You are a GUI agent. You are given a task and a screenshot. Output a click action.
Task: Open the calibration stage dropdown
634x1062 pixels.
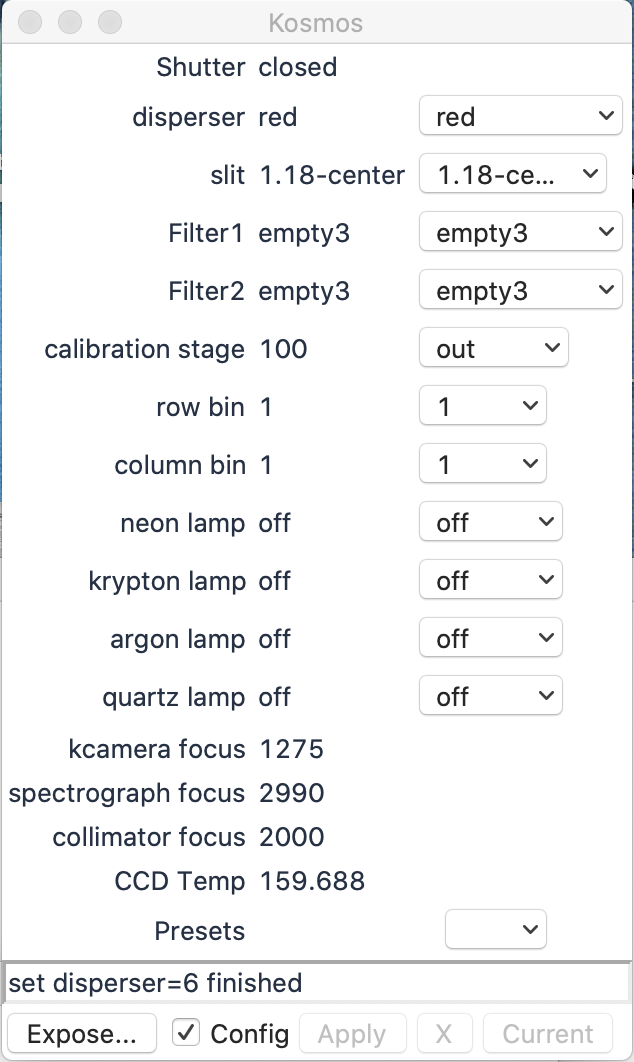pos(493,349)
